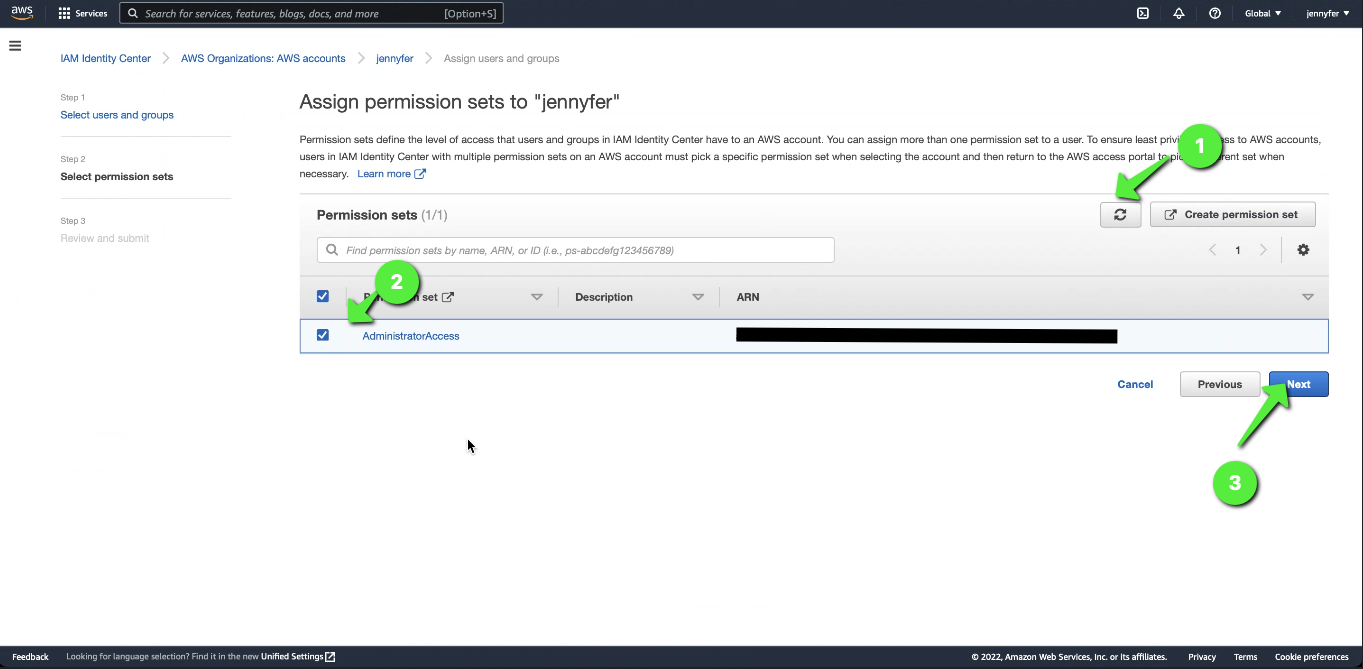Click page number 1 in pagination

coord(1237,250)
